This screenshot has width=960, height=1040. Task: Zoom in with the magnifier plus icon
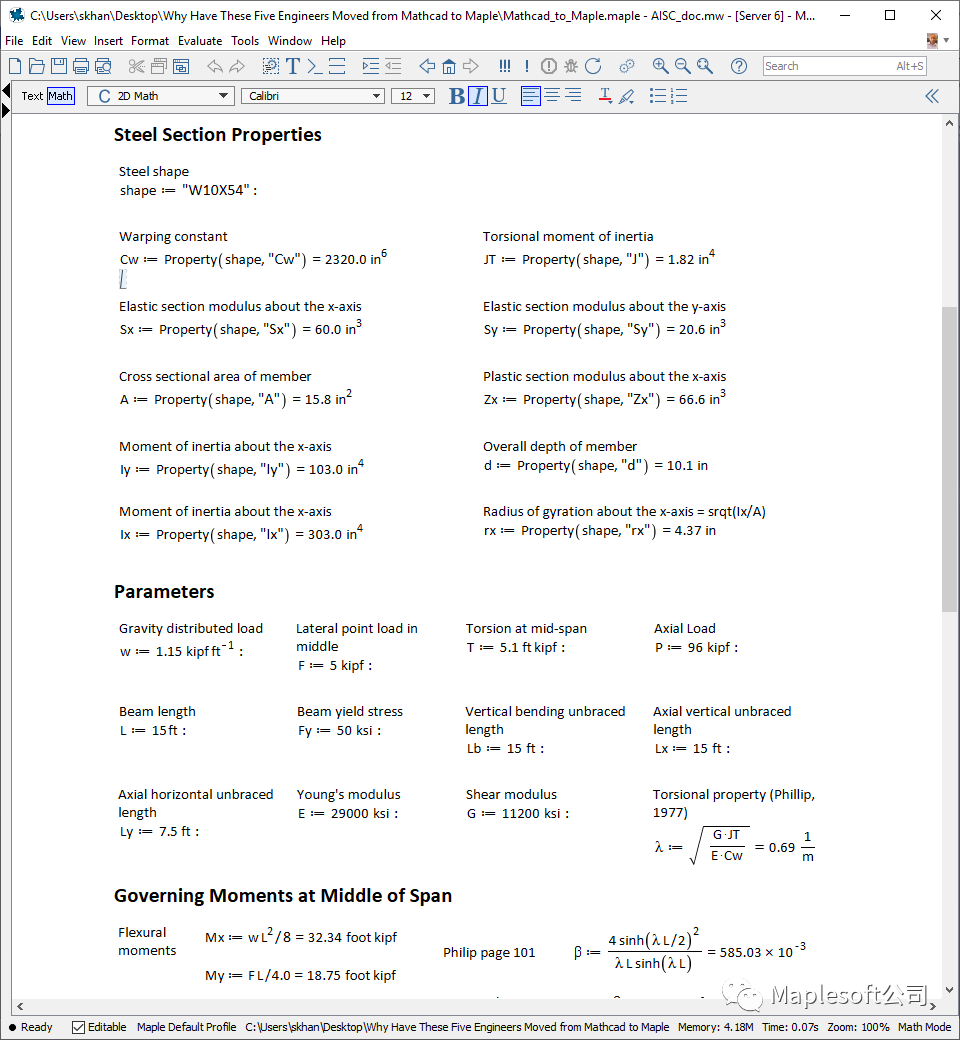(660, 66)
